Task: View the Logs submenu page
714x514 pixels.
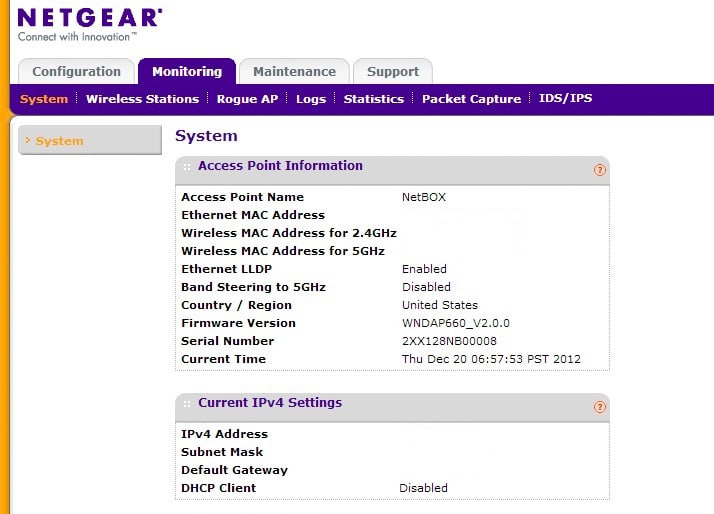Action: pyautogui.click(x=311, y=99)
